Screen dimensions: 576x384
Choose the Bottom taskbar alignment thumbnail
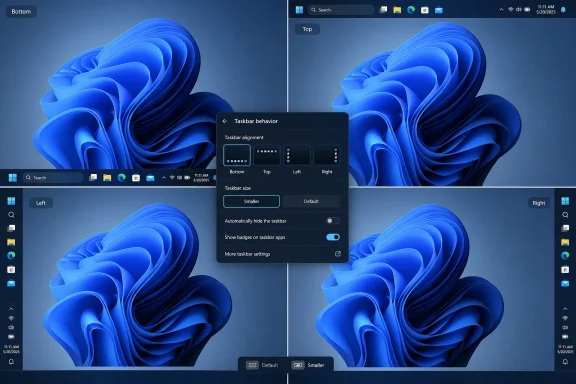click(237, 155)
